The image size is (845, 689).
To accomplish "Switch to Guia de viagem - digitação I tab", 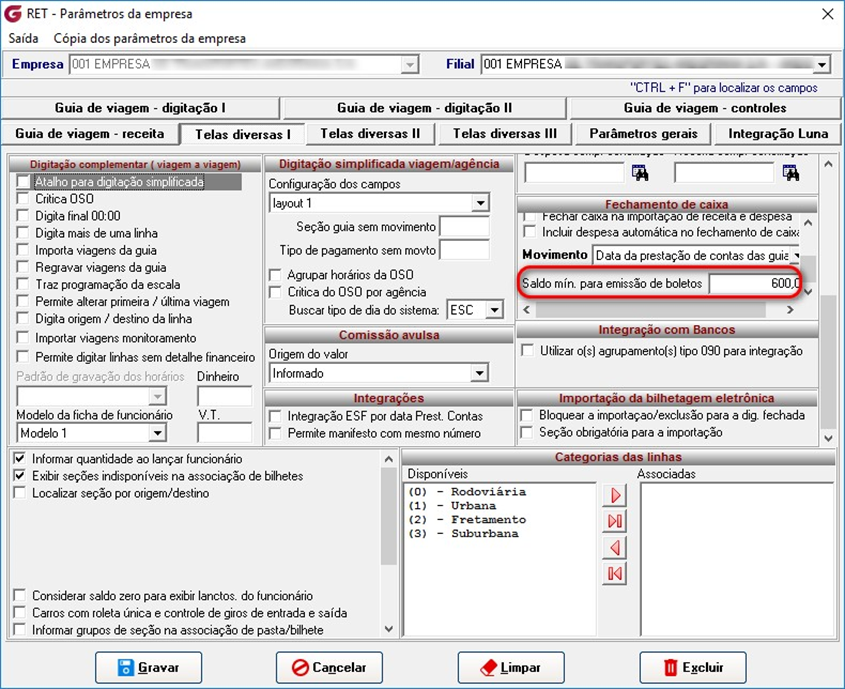I will pos(140,108).
